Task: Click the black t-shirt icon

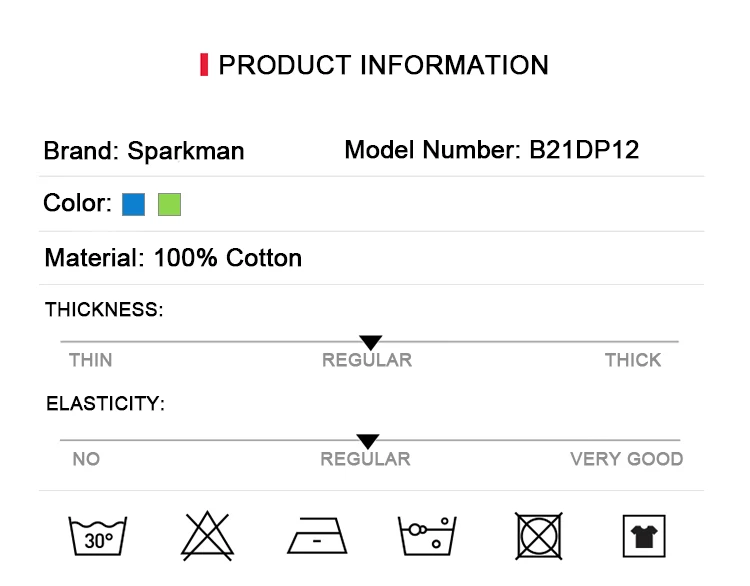Action: pyautogui.click(x=644, y=536)
